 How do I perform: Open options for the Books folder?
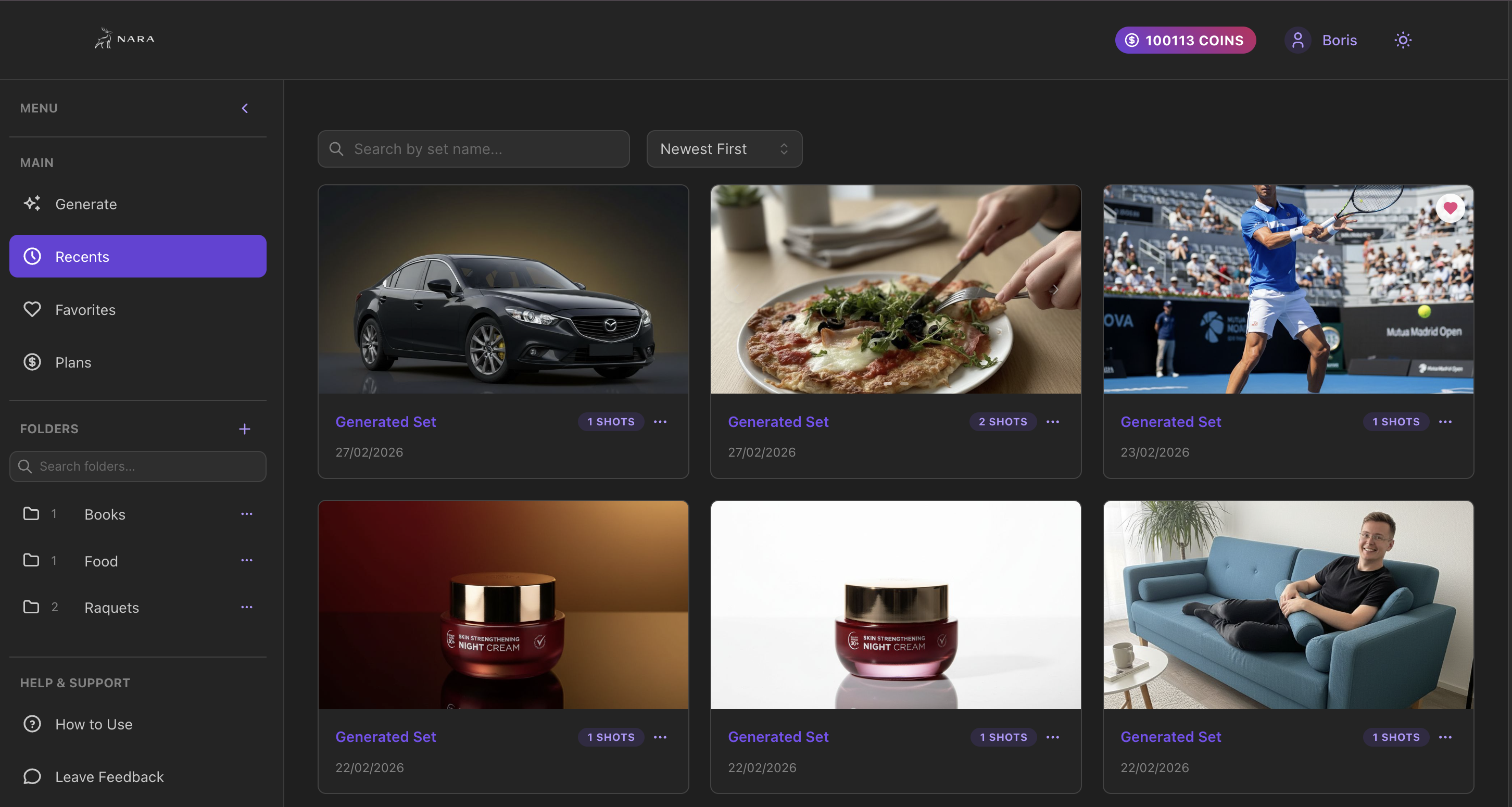pos(246,514)
